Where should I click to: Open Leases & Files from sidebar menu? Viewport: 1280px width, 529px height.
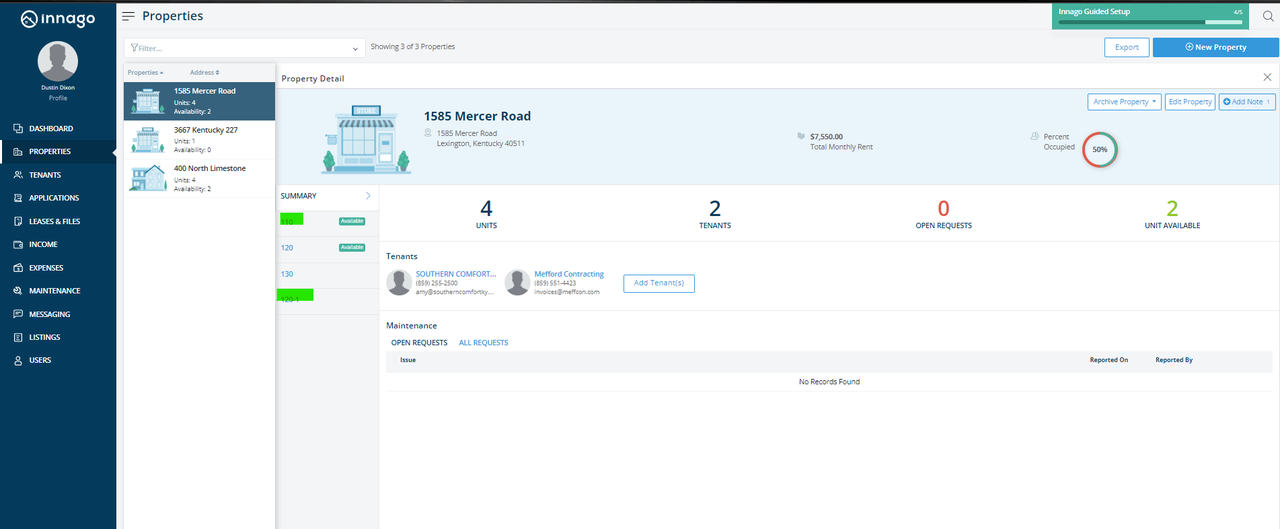[x=54, y=221]
